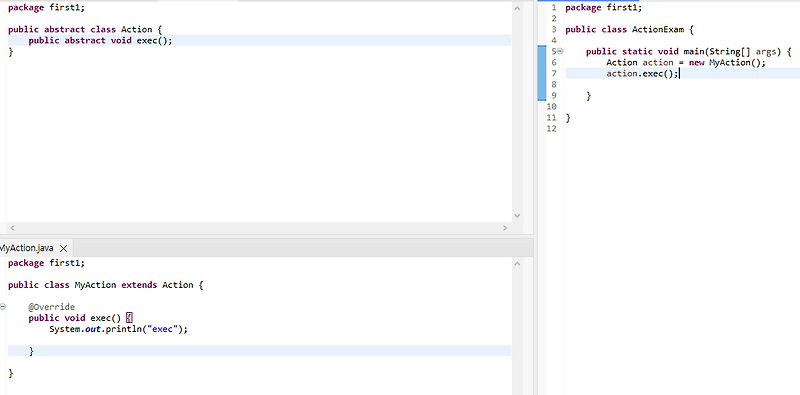The width and height of the screenshot is (800, 395).
Task: Click 'public class MyAction extends Action' line
Action: coord(106,285)
